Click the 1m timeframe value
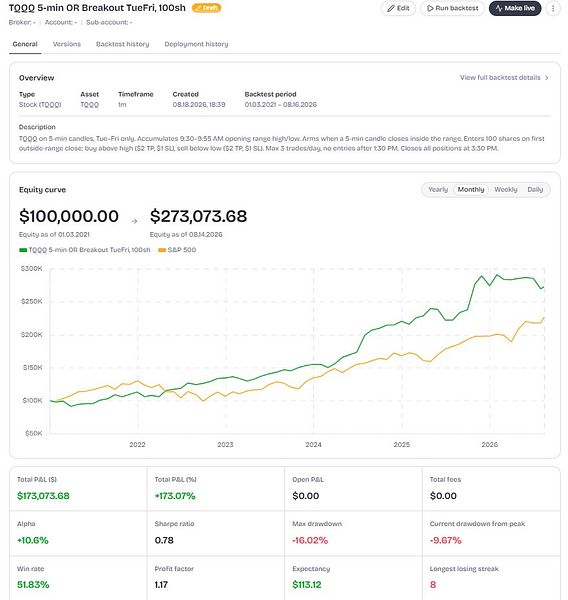568x600 pixels. point(122,104)
